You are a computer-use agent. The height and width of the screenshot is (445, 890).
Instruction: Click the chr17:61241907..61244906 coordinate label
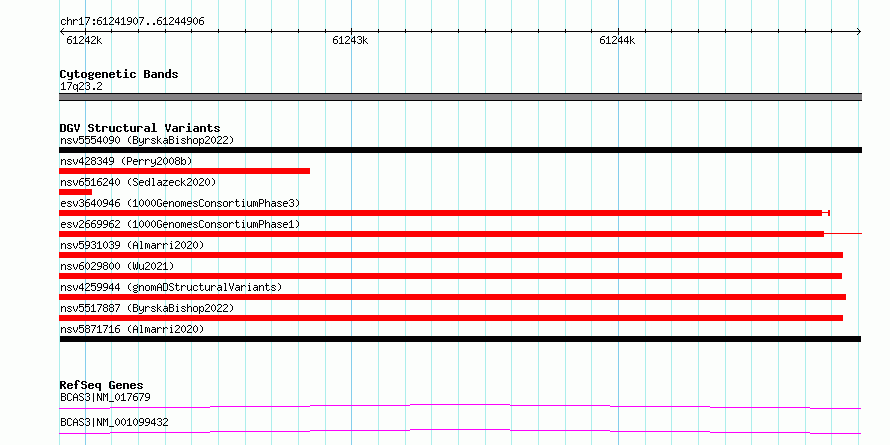(132, 22)
